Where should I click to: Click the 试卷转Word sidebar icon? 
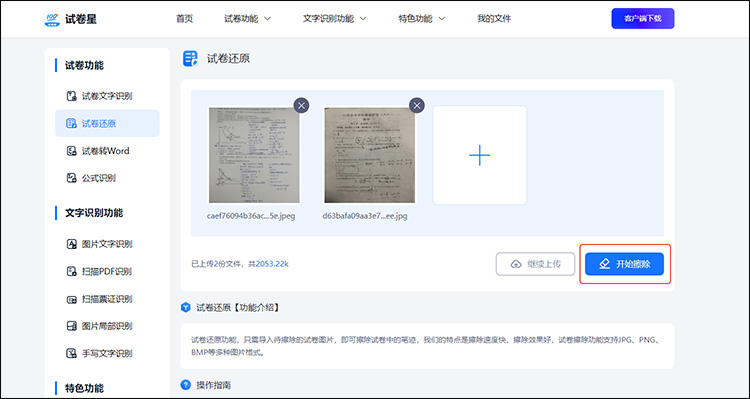tap(71, 151)
